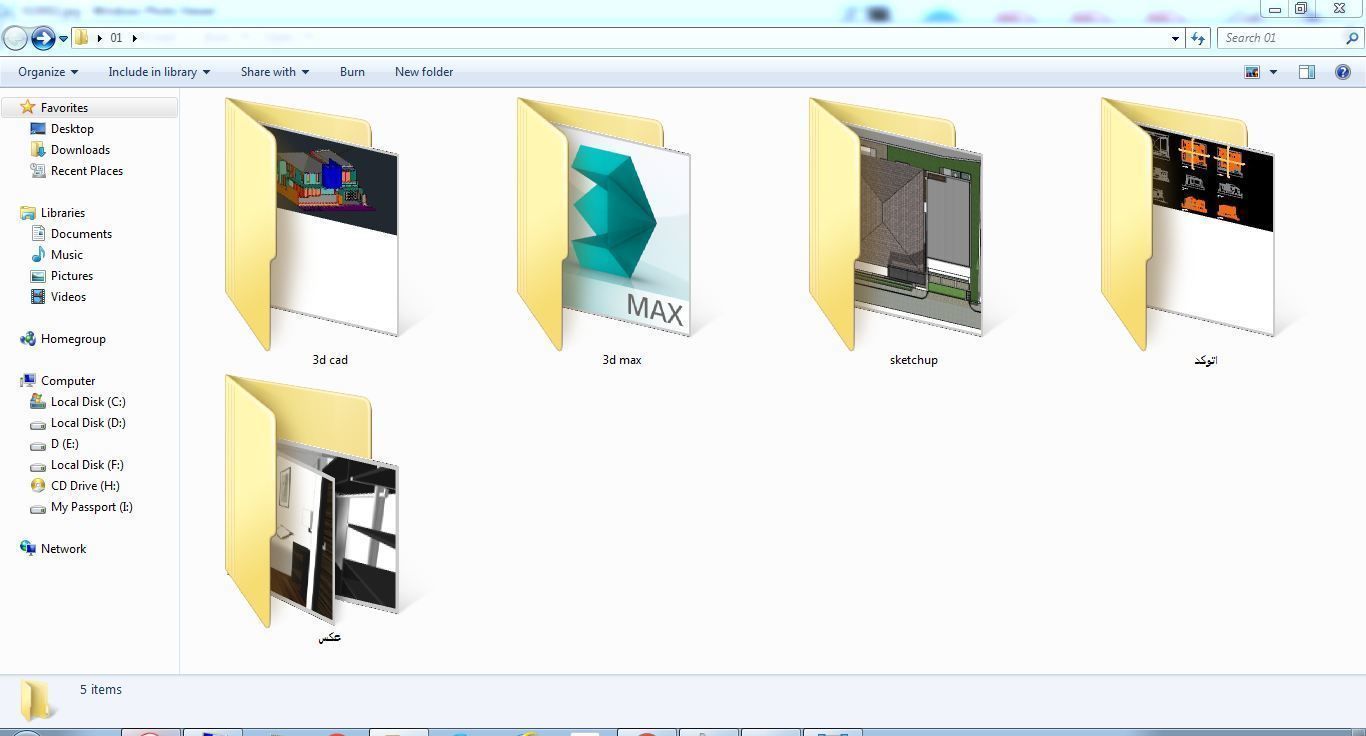Open My Passport (I:) drive
The height and width of the screenshot is (736, 1366).
point(92,507)
